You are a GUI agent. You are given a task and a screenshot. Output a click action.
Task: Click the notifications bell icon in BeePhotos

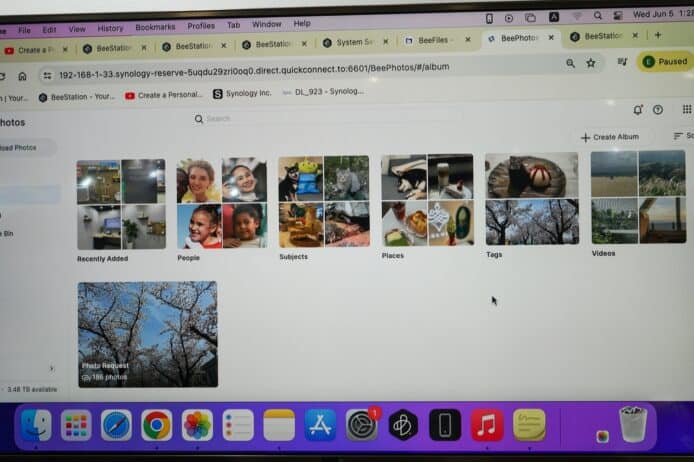(x=638, y=110)
